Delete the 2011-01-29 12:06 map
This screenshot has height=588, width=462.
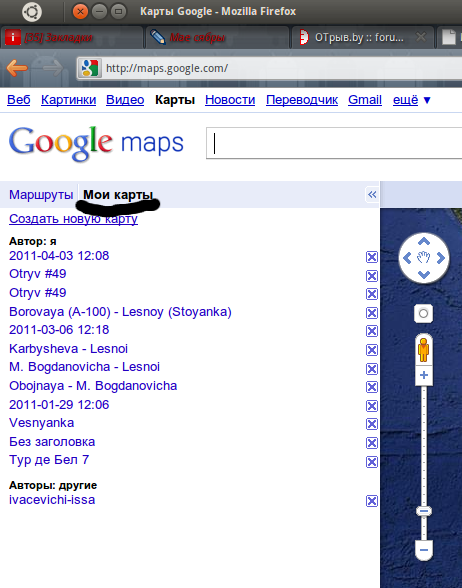click(372, 406)
